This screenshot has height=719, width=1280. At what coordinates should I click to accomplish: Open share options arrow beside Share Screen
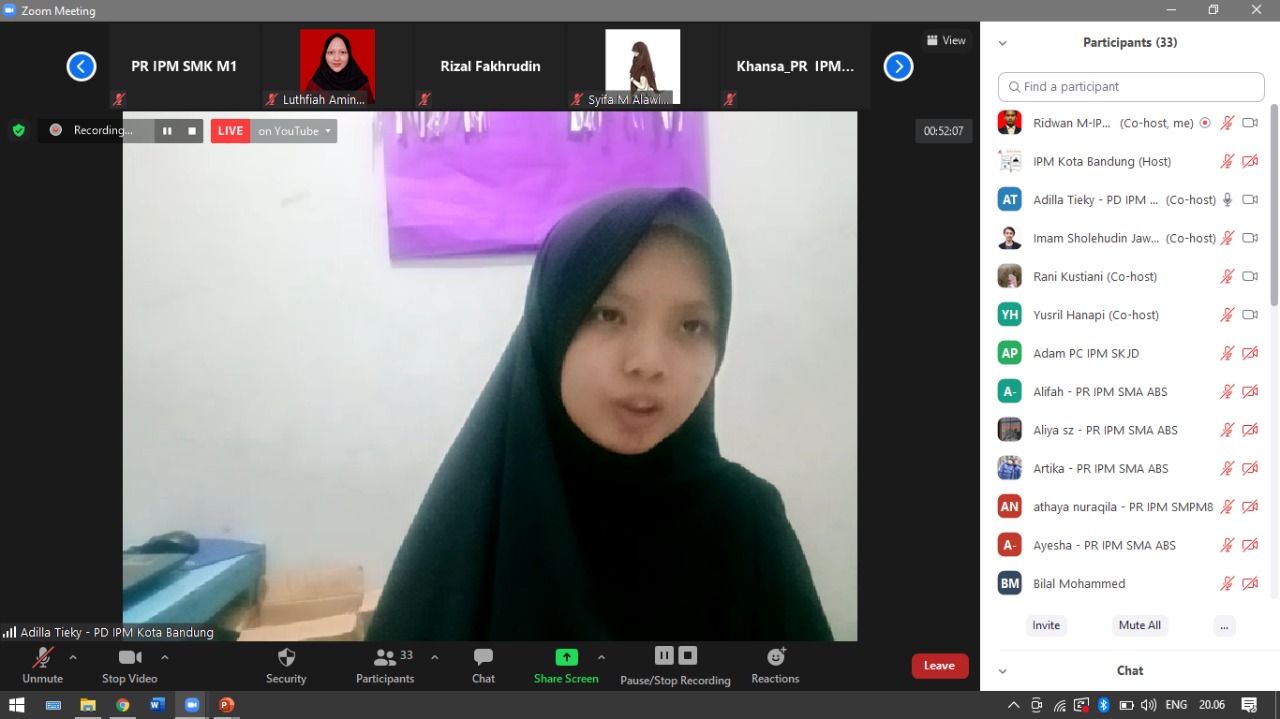[x=601, y=657]
